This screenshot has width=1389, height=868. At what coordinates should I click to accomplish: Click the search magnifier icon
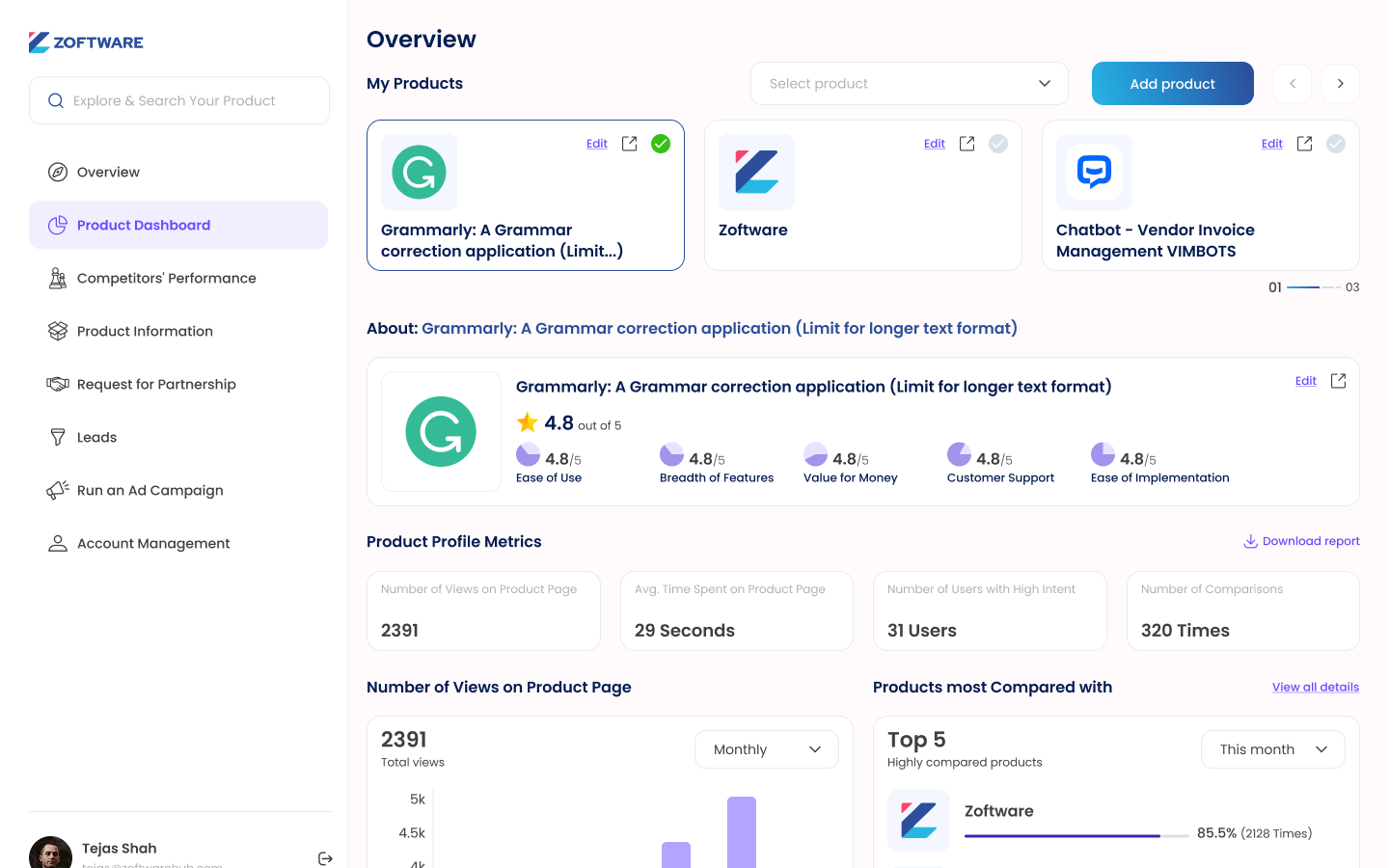(56, 100)
